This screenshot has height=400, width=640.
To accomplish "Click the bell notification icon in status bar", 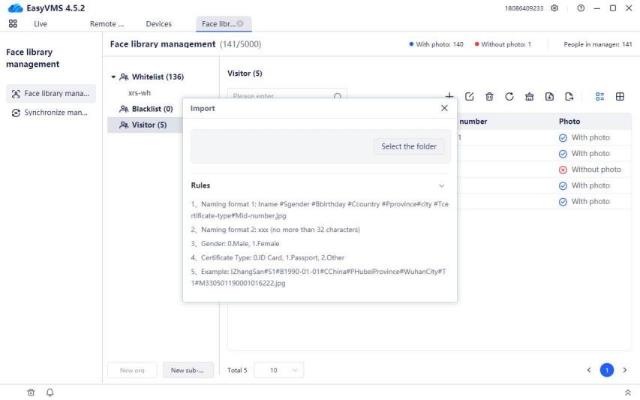I will click(x=50, y=392).
